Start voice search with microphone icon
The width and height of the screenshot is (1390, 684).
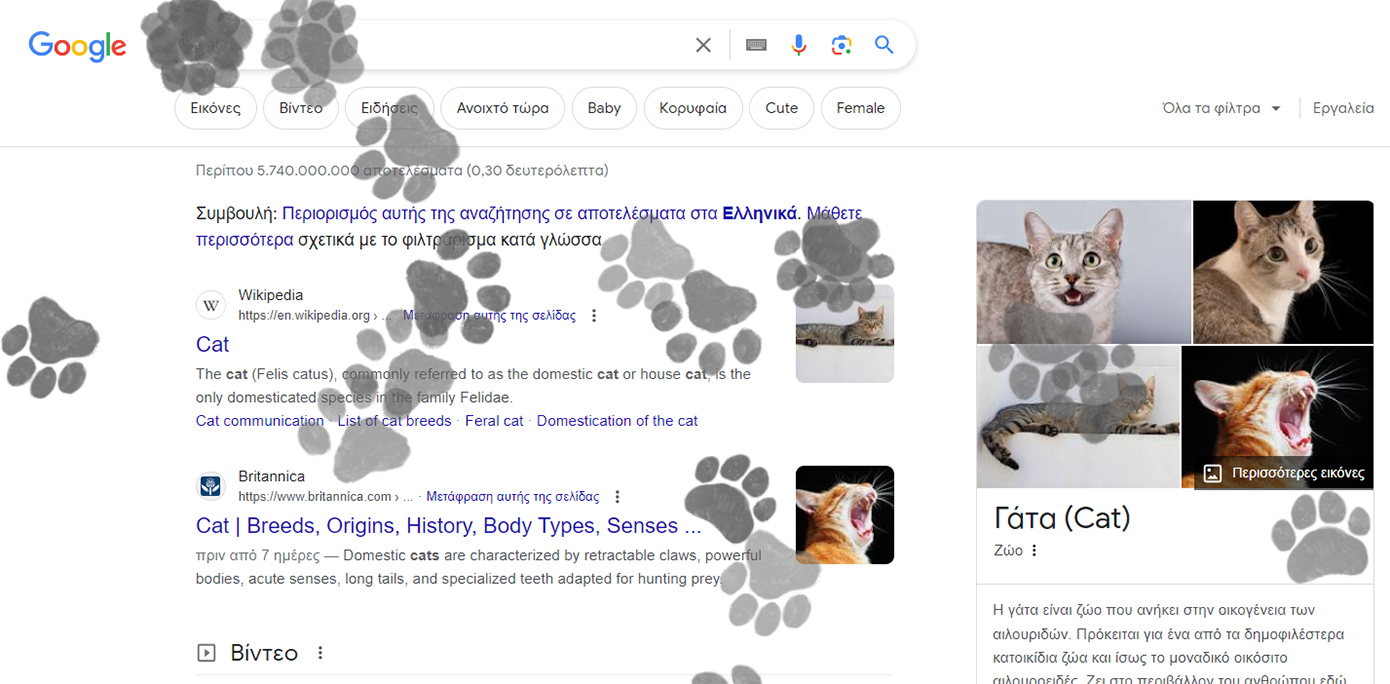[798, 45]
